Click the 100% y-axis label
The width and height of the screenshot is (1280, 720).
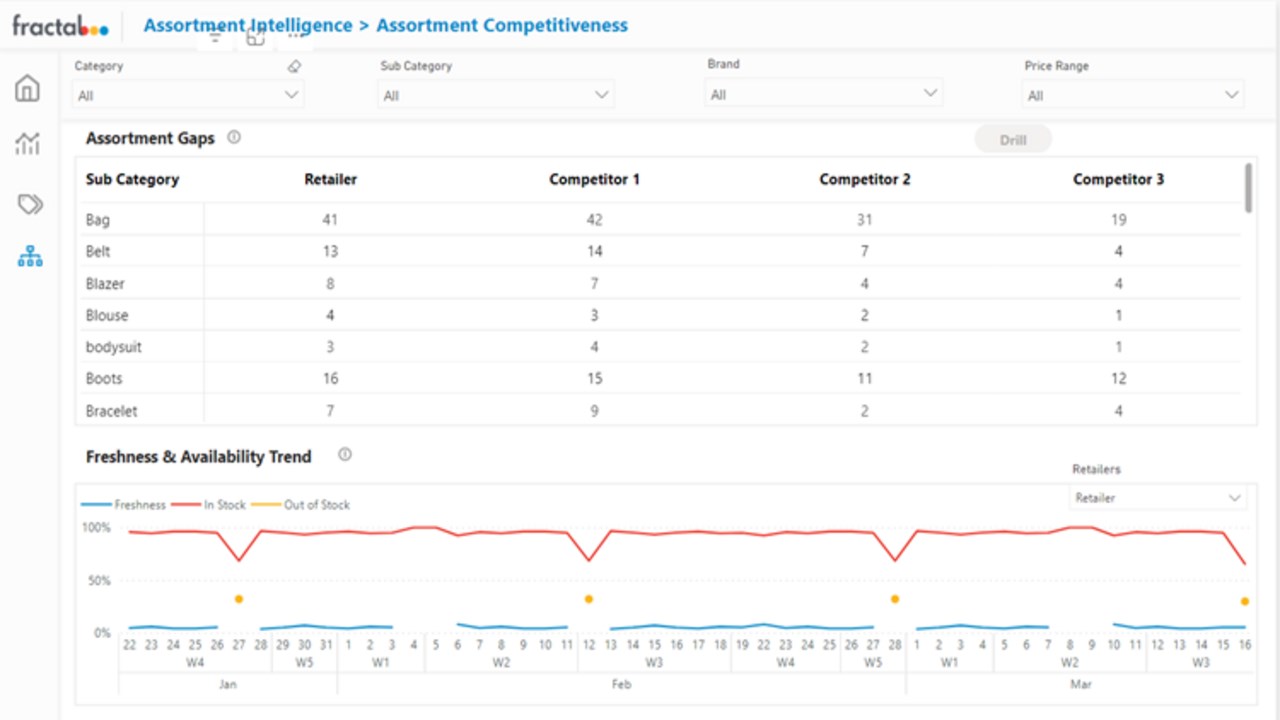[x=96, y=527]
